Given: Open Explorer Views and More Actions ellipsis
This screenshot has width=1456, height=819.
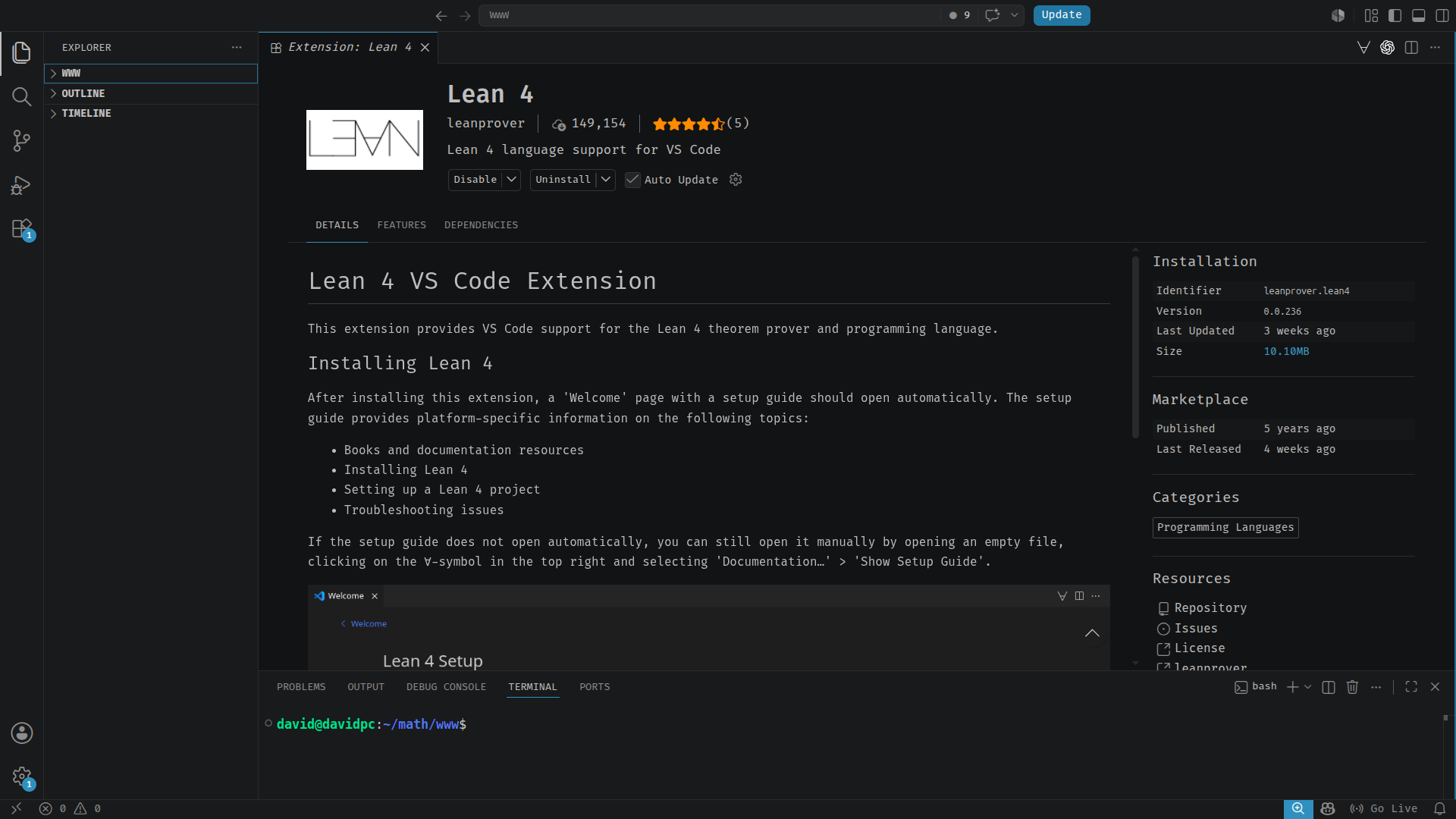Looking at the screenshot, I should [x=237, y=47].
